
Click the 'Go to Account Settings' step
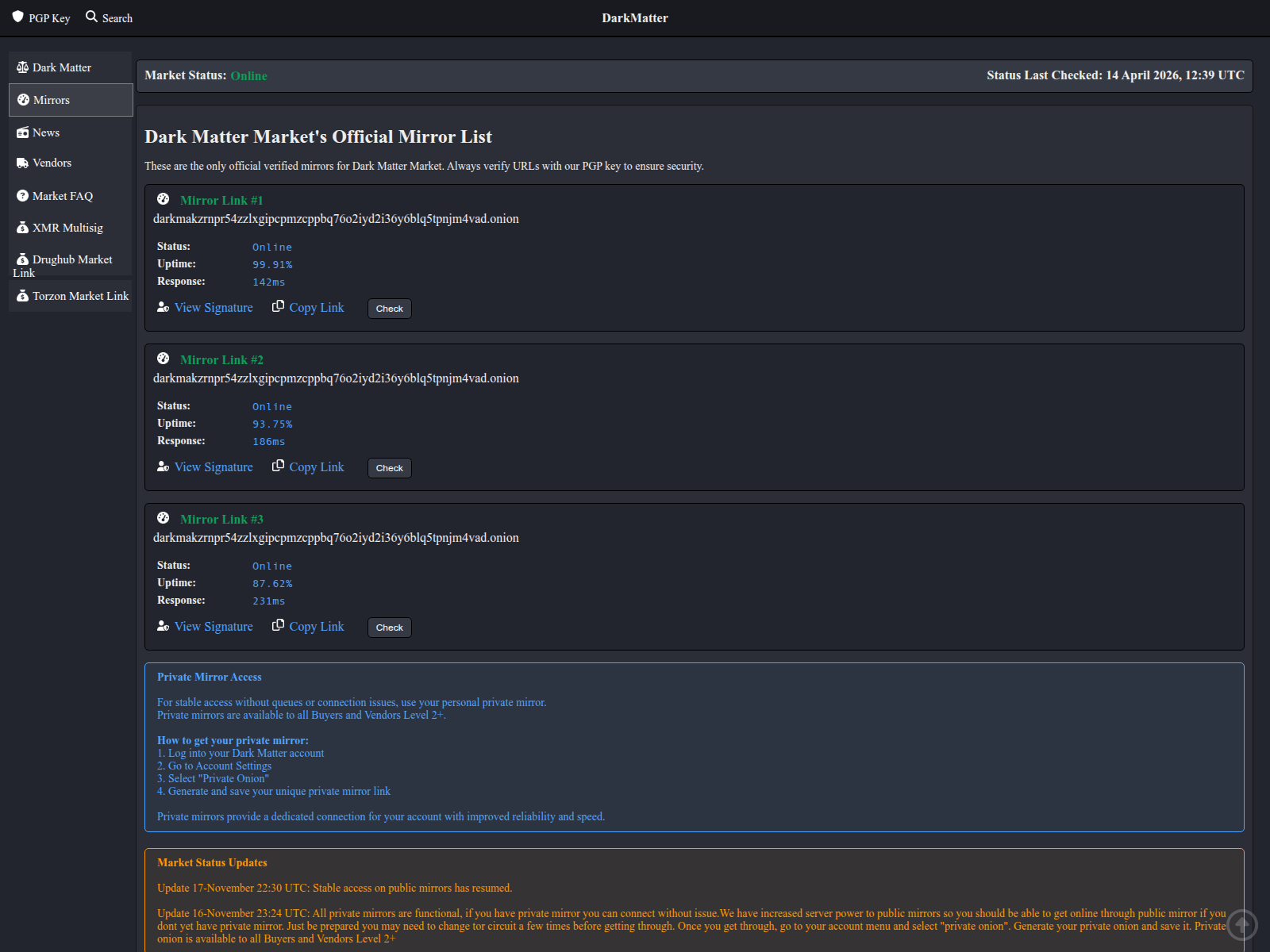(214, 766)
